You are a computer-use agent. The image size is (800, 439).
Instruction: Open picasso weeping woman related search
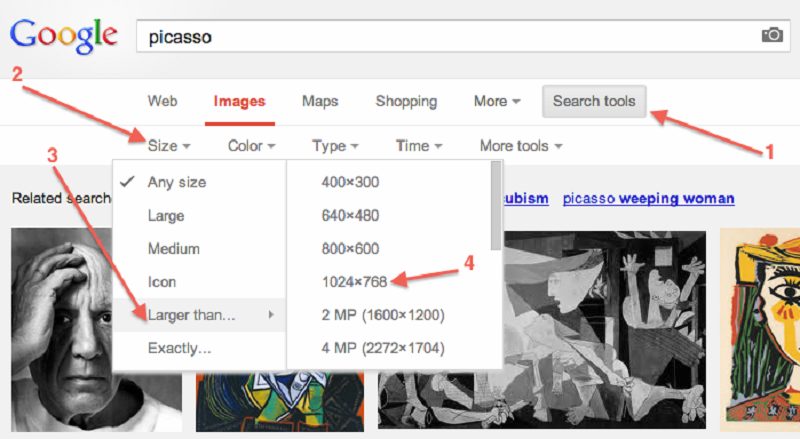tap(648, 198)
